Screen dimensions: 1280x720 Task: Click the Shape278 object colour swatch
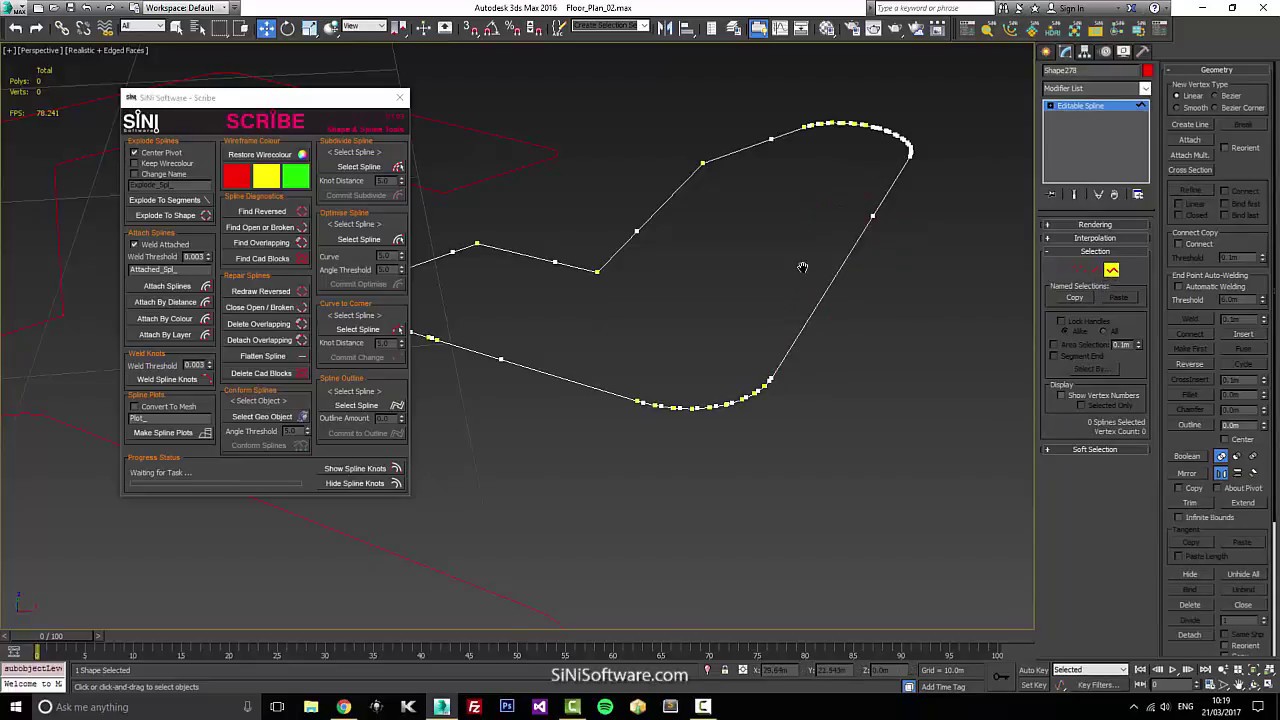(x=1147, y=71)
